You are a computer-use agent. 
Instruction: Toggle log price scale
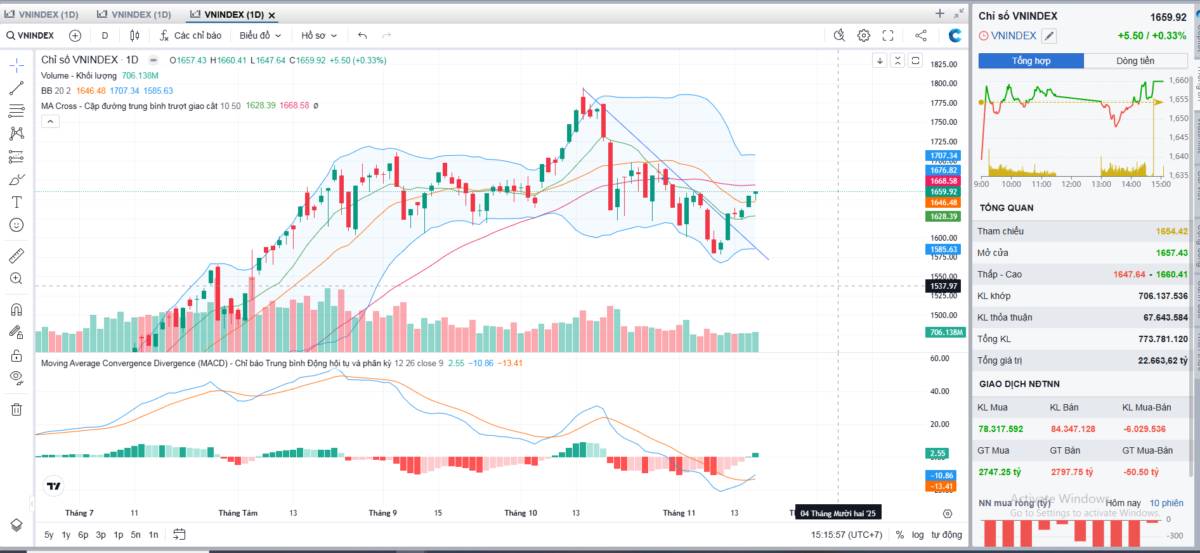pos(918,535)
